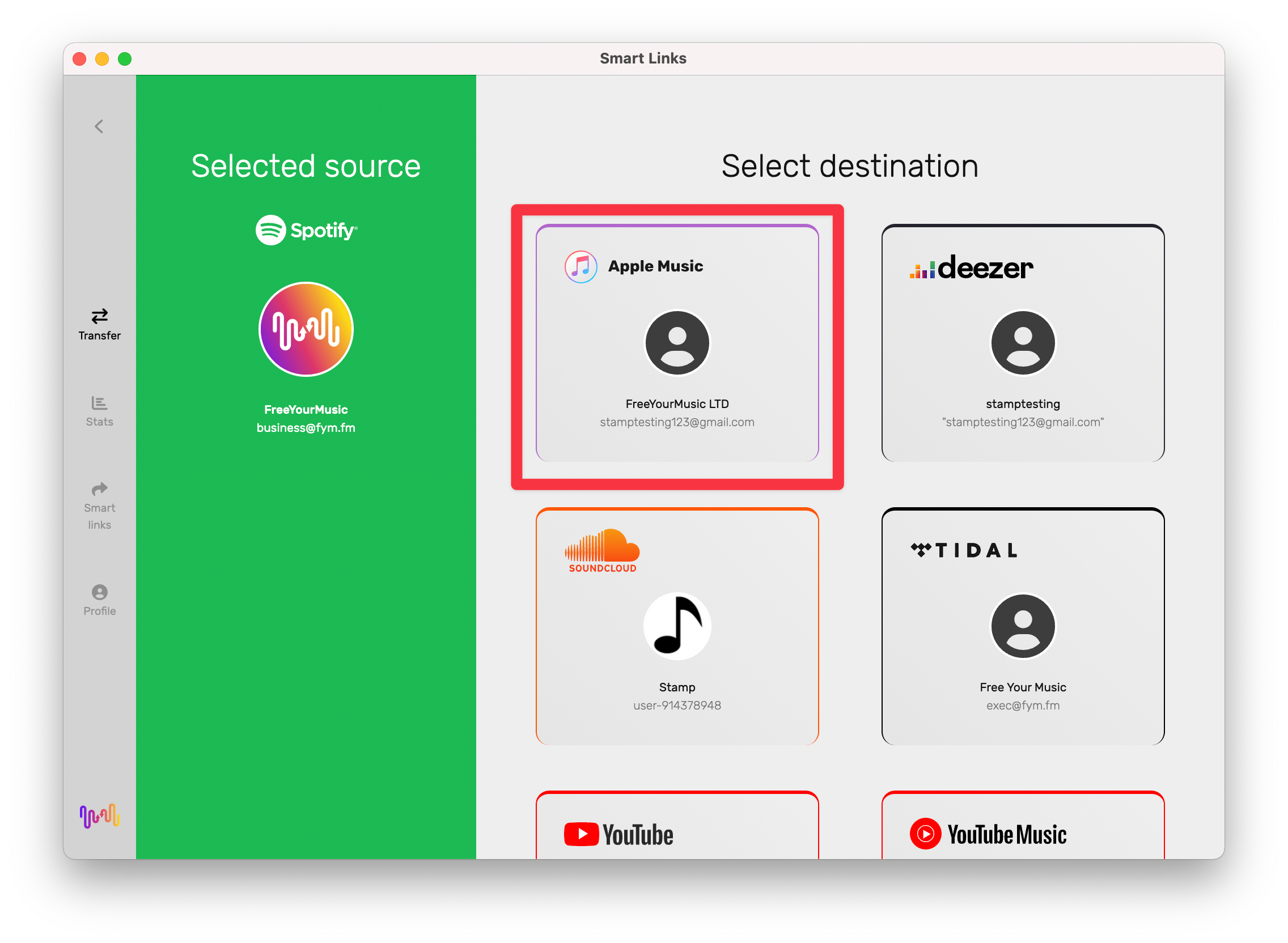Image resolution: width=1288 pixels, height=943 pixels.
Task: Pick the YouTube destination card
Action: click(677, 826)
